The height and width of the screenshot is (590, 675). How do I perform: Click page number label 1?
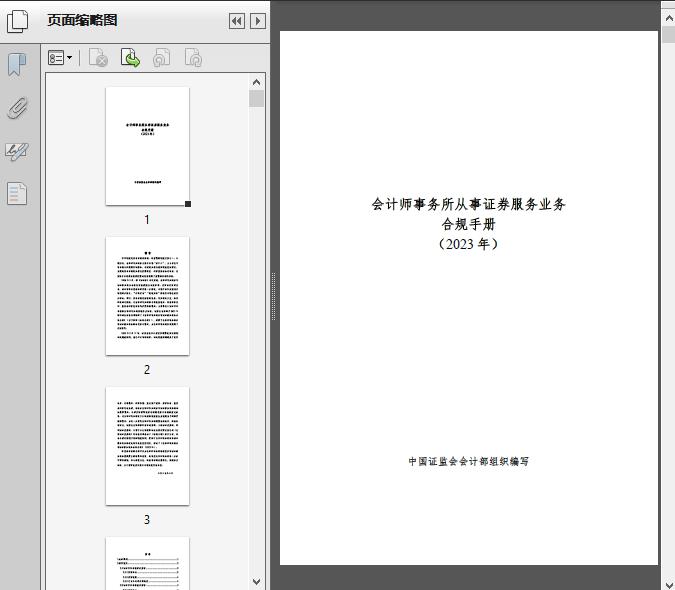147,220
